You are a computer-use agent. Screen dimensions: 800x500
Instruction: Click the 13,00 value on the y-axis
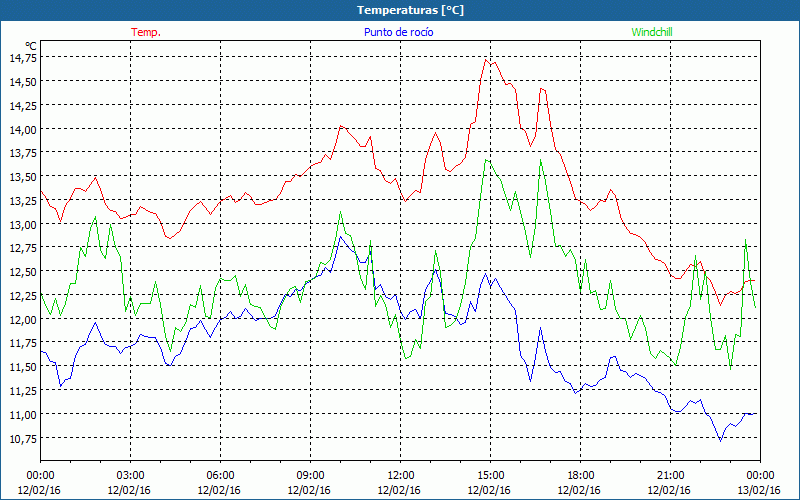pyautogui.click(x=23, y=224)
